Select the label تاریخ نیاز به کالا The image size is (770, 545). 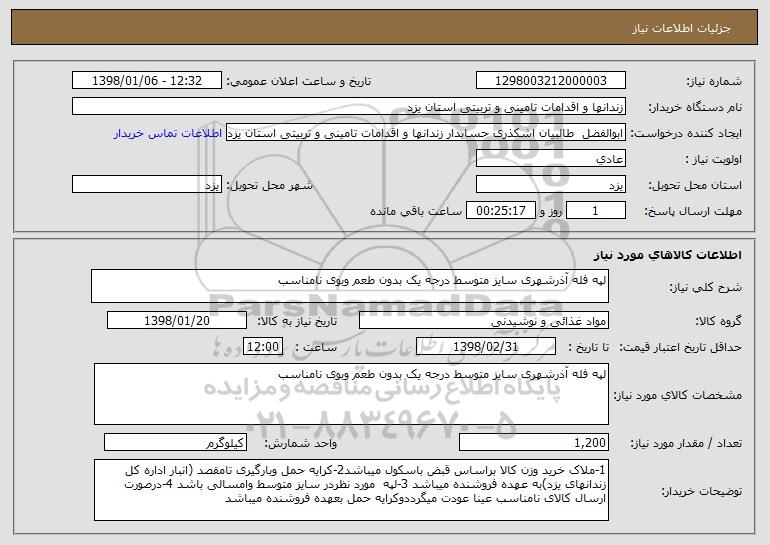[297, 321]
